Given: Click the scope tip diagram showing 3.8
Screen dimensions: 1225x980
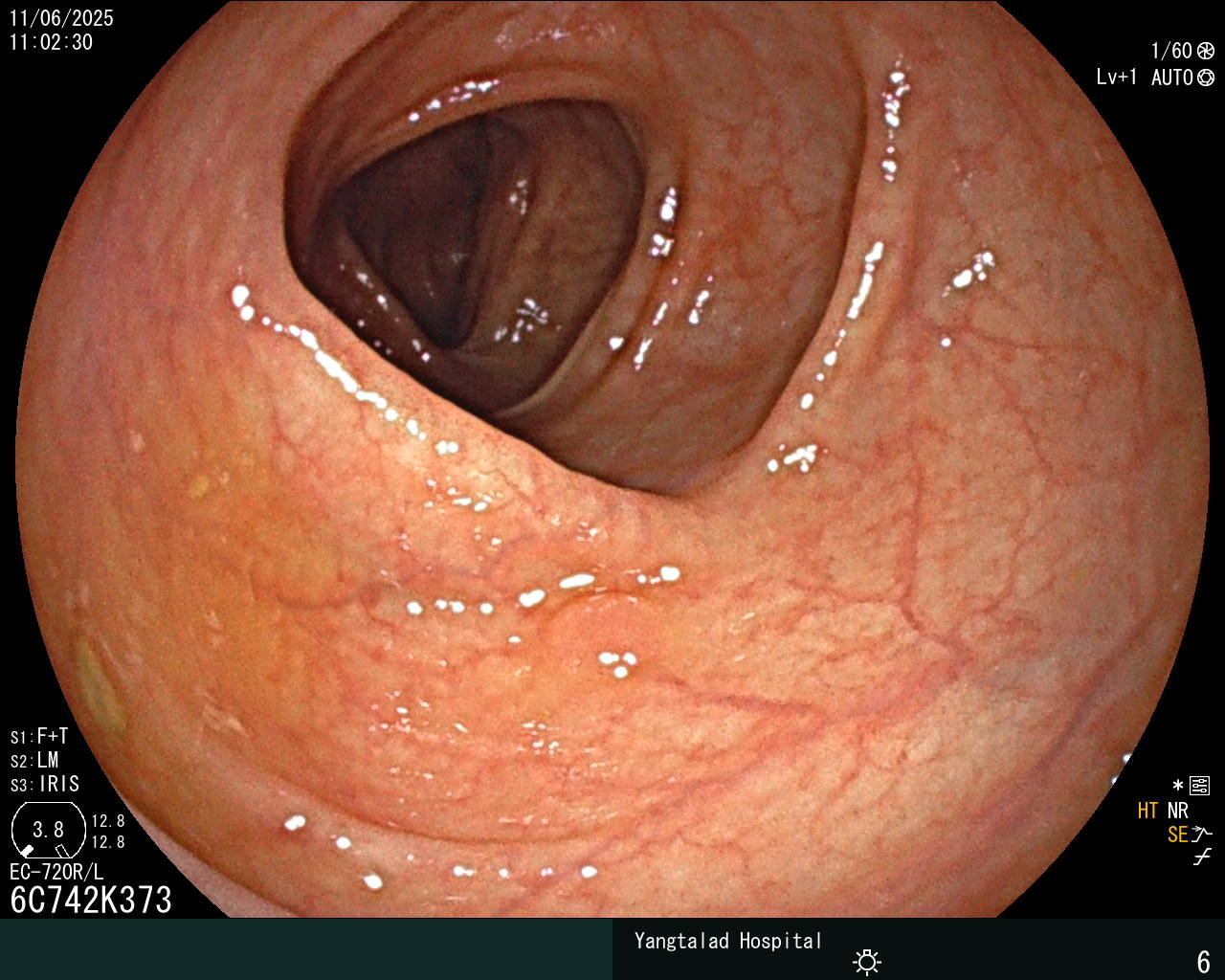Looking at the screenshot, I should click(x=48, y=830).
